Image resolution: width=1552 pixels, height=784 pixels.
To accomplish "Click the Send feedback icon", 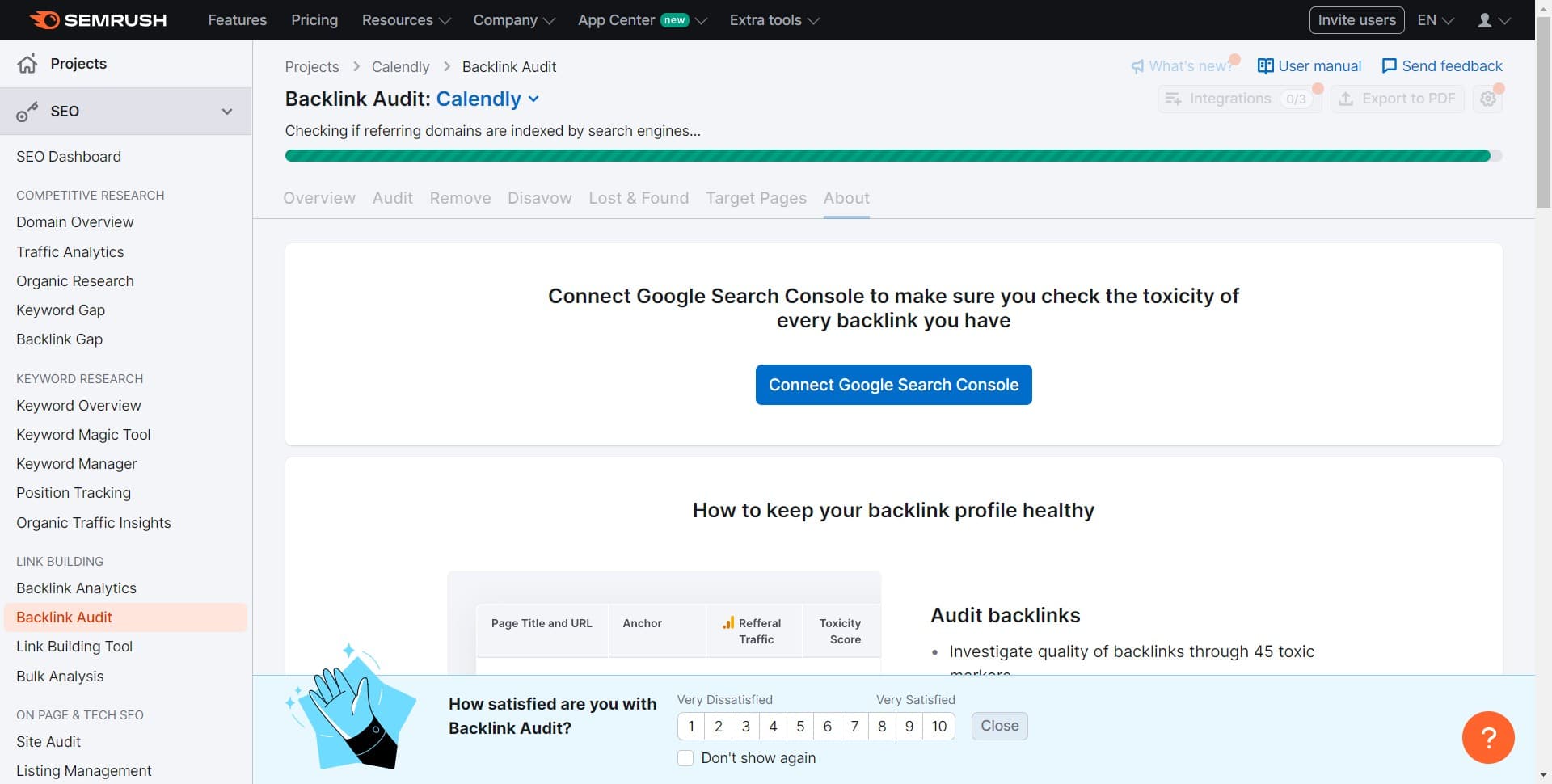I will click(1389, 65).
